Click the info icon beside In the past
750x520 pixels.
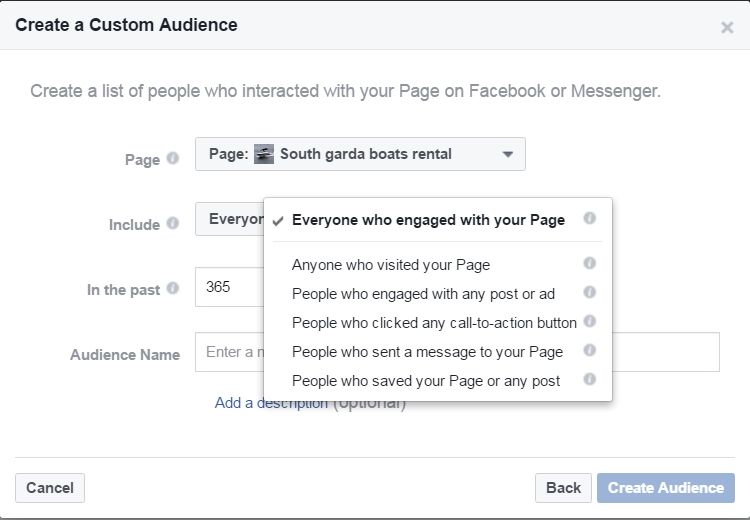click(173, 288)
